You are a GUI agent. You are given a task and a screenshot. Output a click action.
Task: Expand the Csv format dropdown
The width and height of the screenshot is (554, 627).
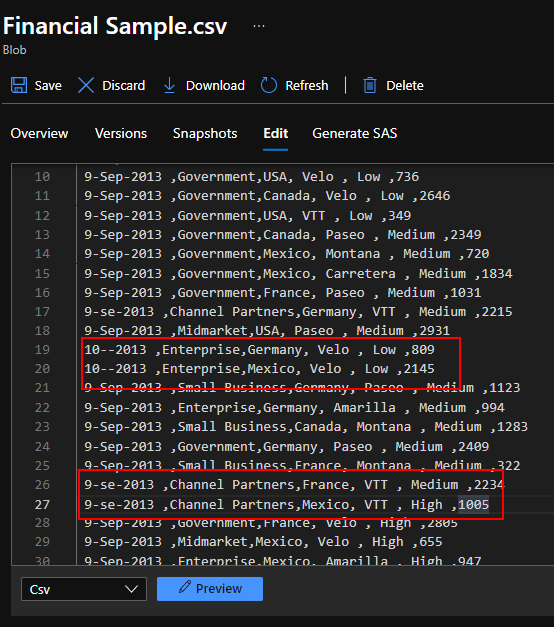[84, 589]
